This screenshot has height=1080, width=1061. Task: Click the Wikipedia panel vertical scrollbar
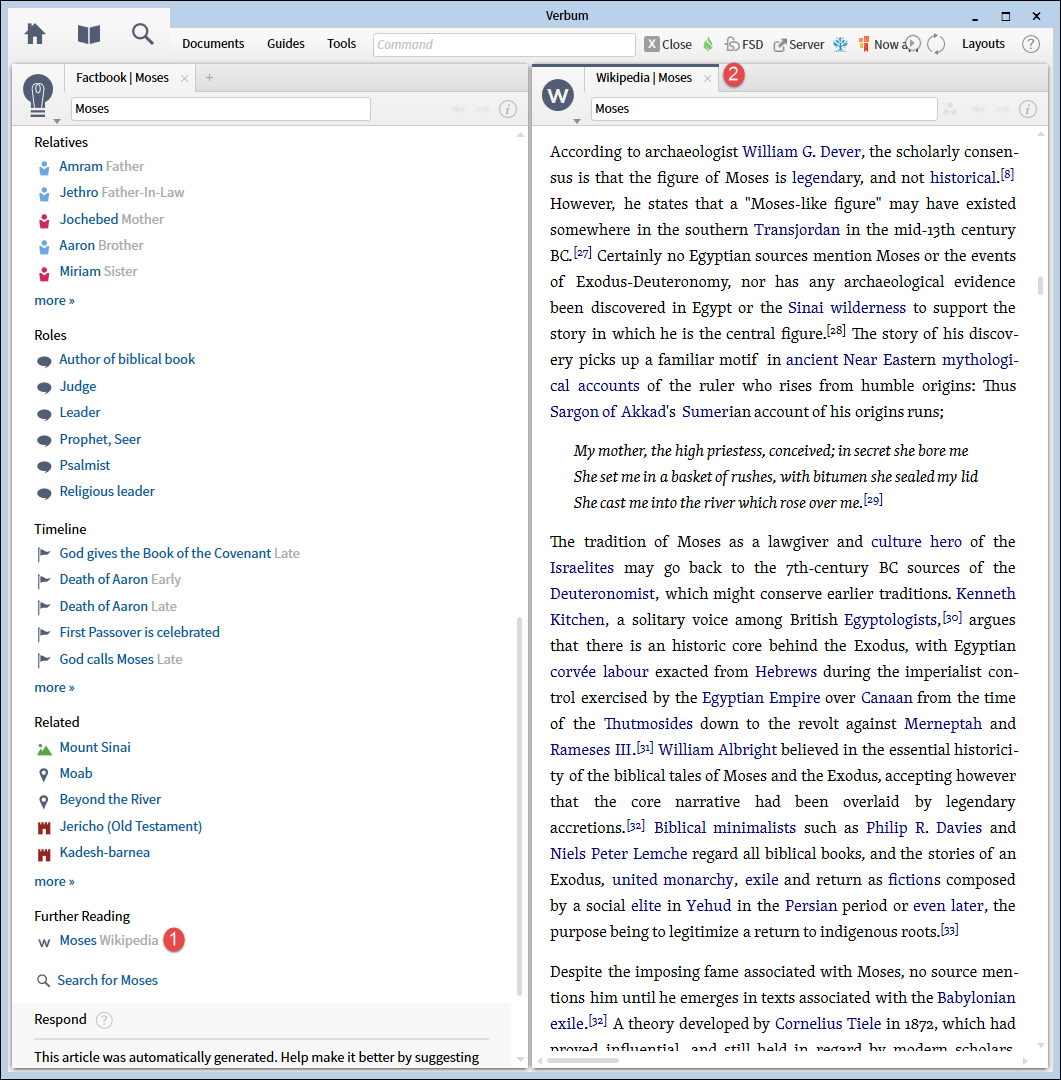click(1040, 285)
